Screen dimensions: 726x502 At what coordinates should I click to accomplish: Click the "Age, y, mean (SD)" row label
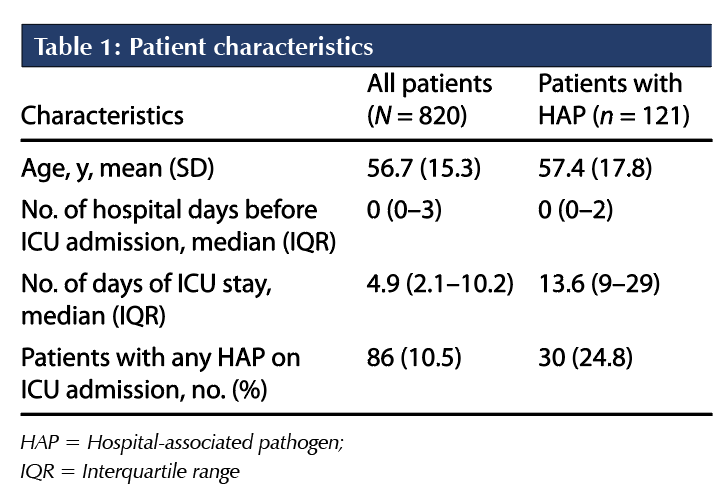point(117,168)
